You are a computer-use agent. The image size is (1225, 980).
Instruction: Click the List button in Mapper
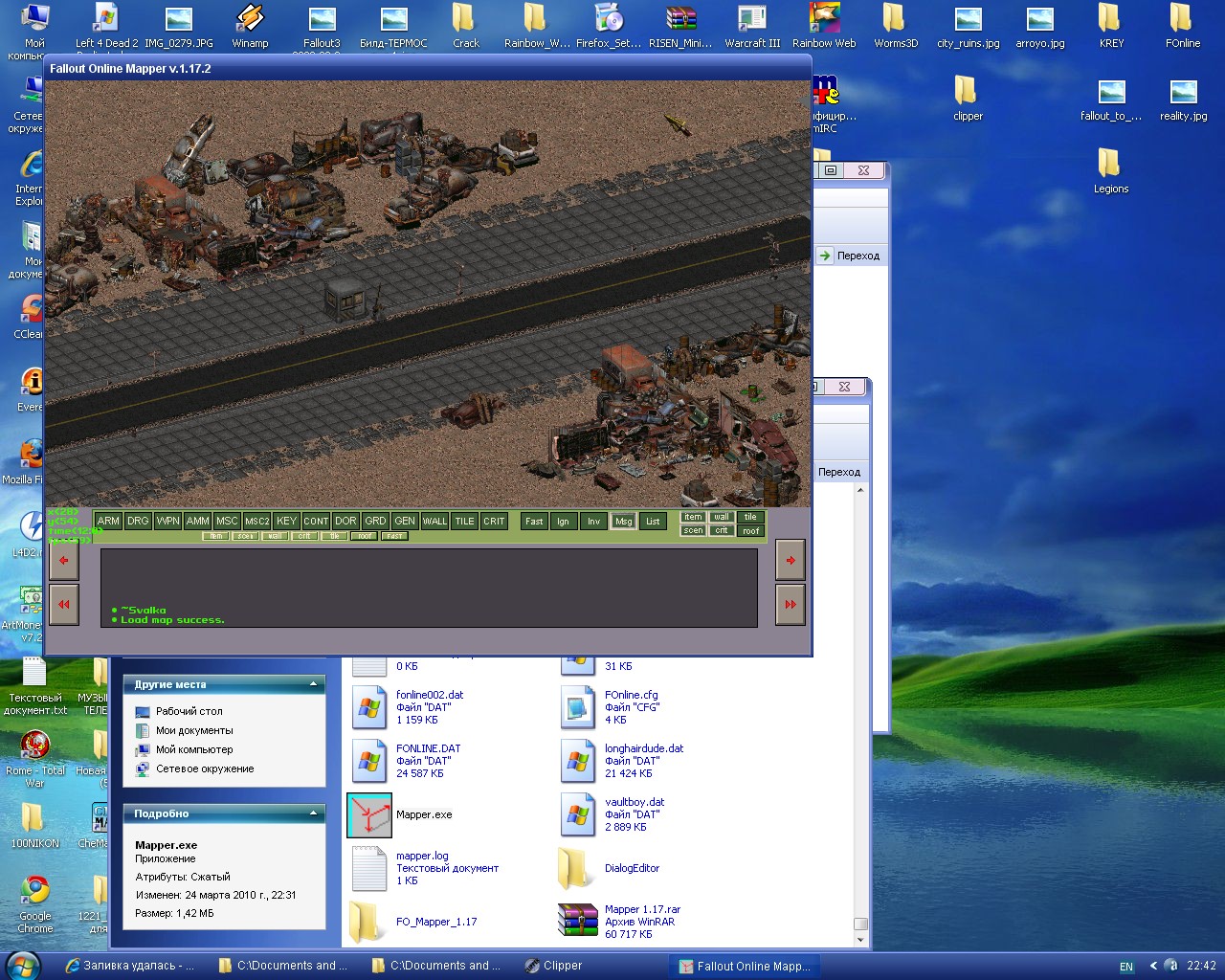tap(653, 521)
